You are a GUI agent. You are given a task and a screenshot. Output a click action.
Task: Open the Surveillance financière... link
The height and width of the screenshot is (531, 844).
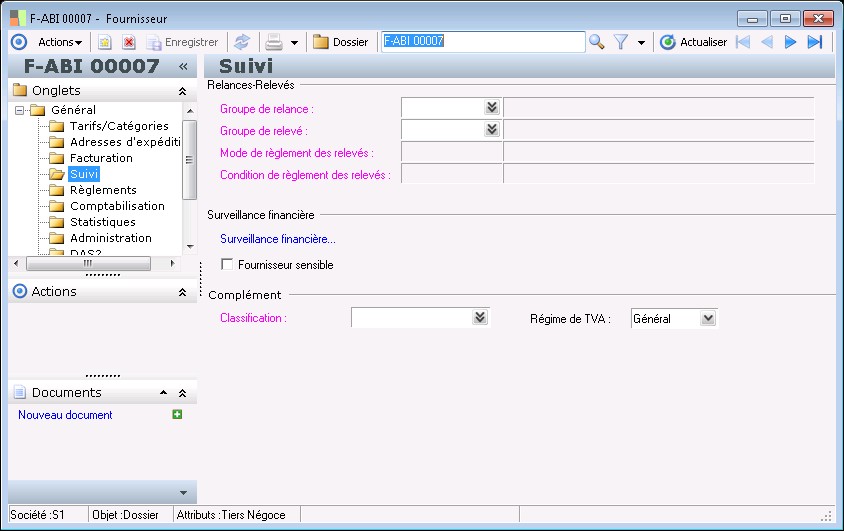(278, 239)
